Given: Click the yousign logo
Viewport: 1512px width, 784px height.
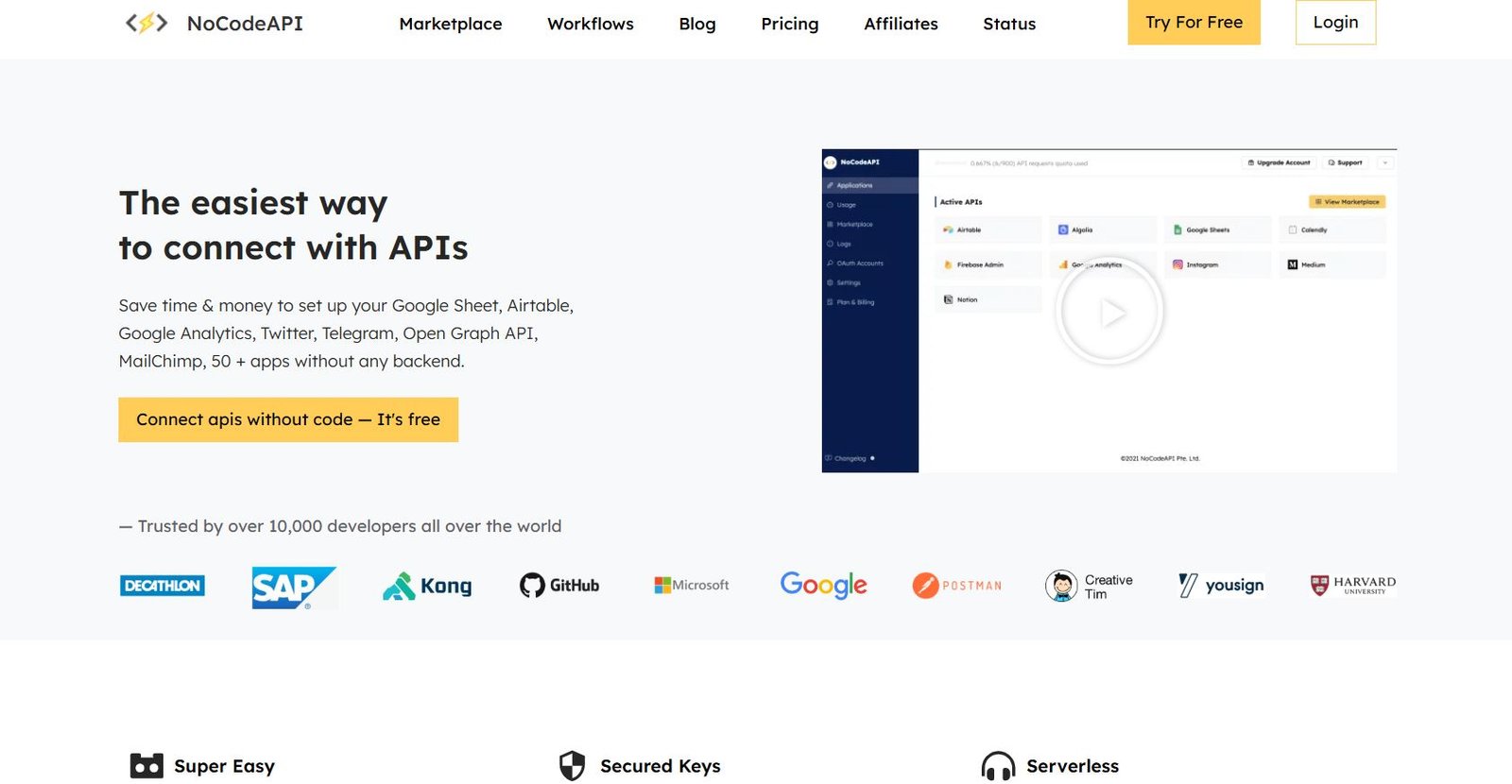Looking at the screenshot, I should (1221, 586).
